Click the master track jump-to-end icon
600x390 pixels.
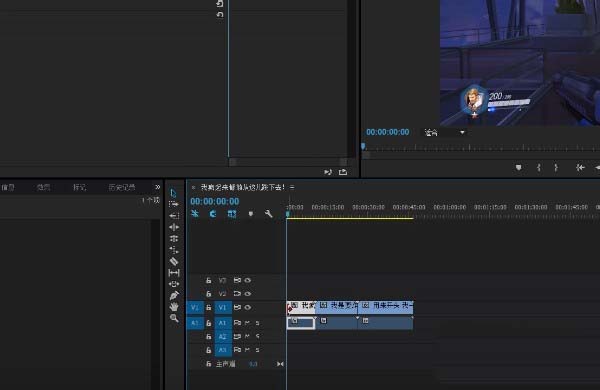280,364
